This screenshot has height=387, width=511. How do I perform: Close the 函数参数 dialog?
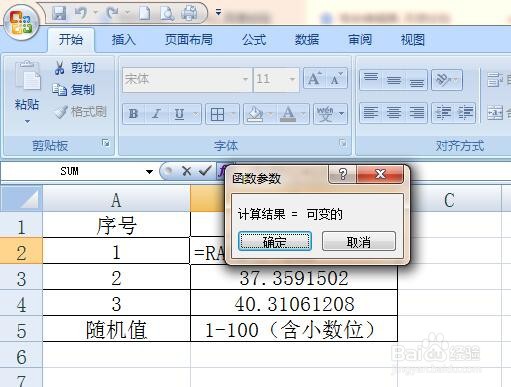point(380,174)
